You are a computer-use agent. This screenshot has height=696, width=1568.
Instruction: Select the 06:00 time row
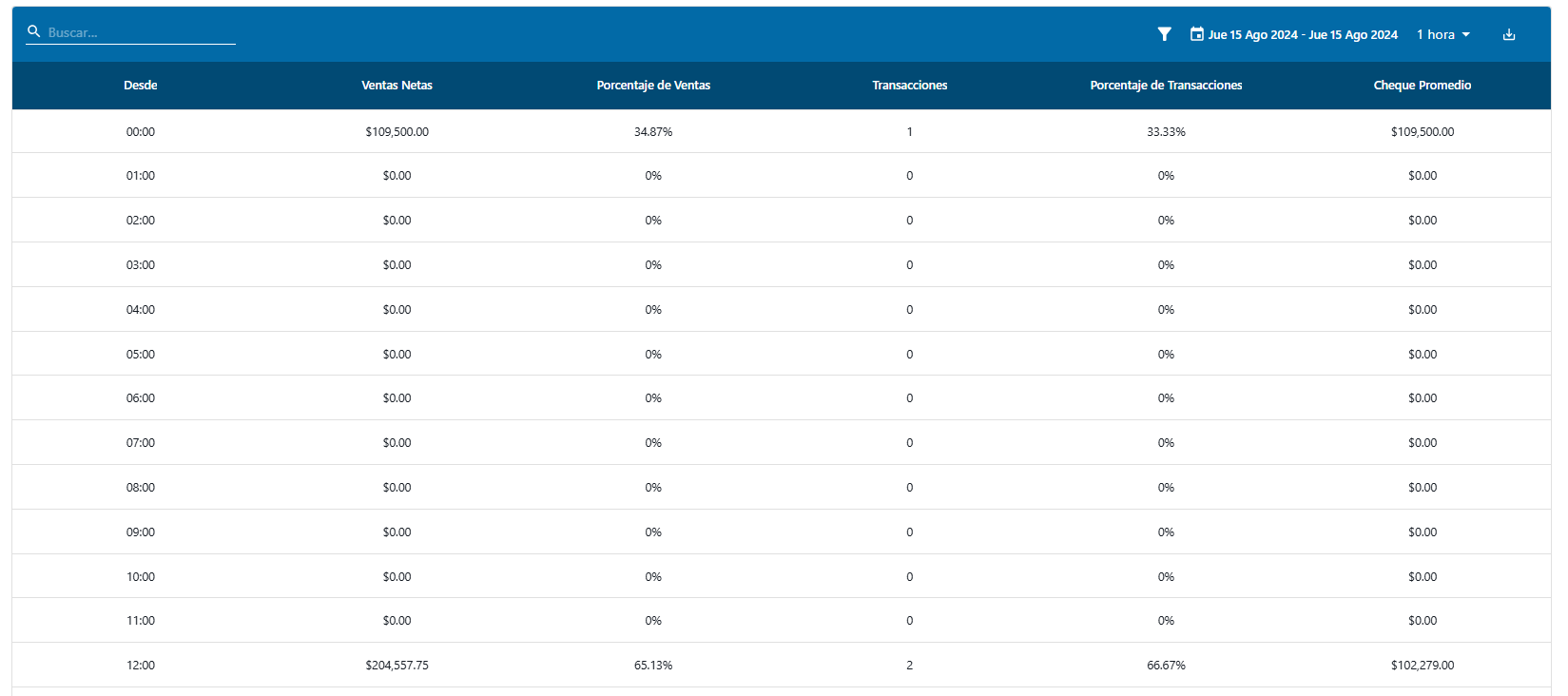(141, 398)
